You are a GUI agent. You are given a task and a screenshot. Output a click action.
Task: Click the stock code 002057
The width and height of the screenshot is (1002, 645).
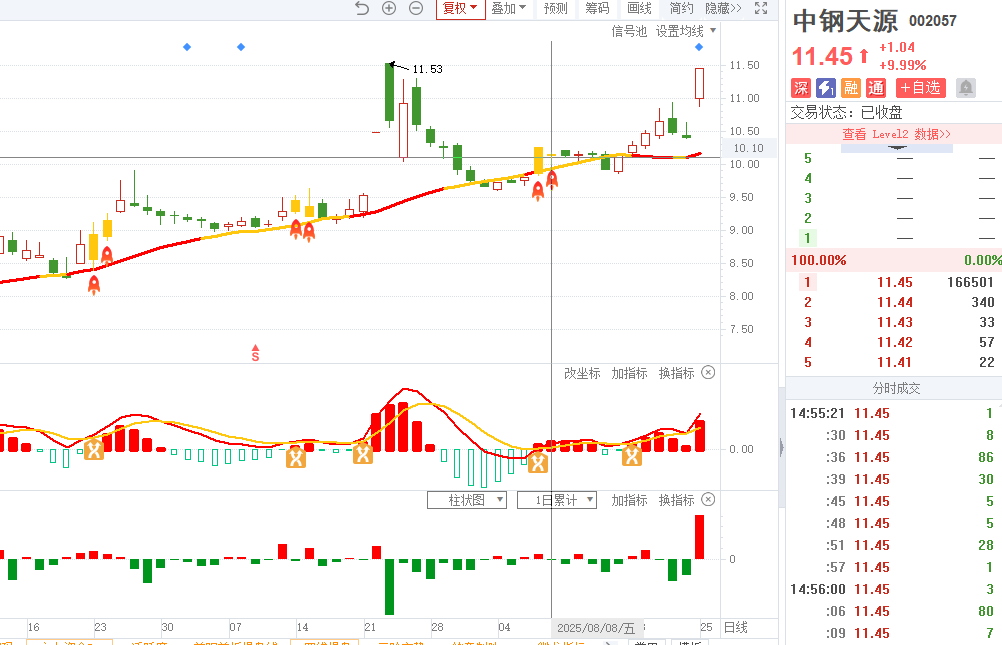tap(933, 21)
